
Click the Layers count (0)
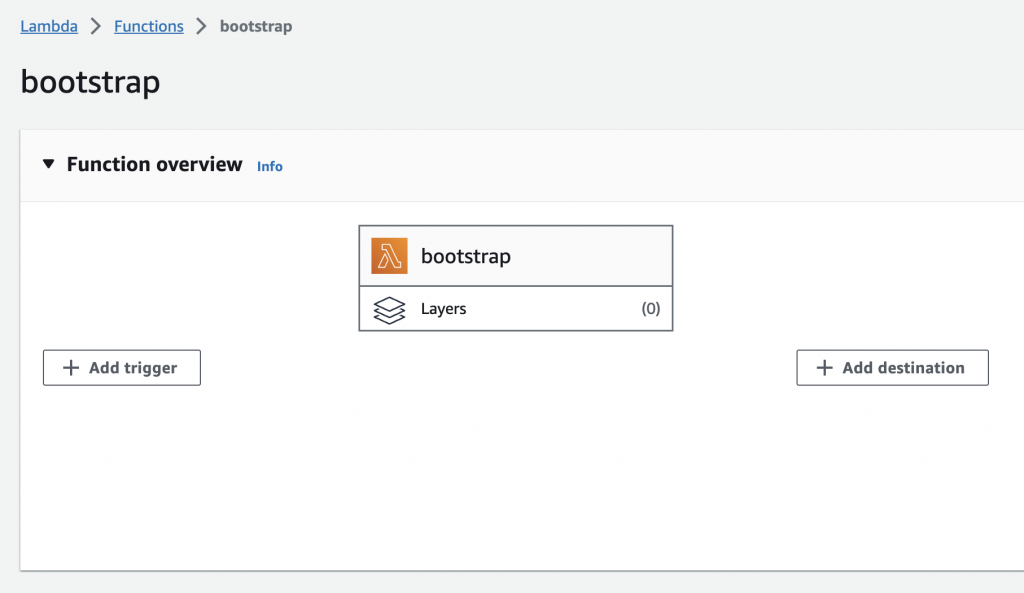click(650, 308)
